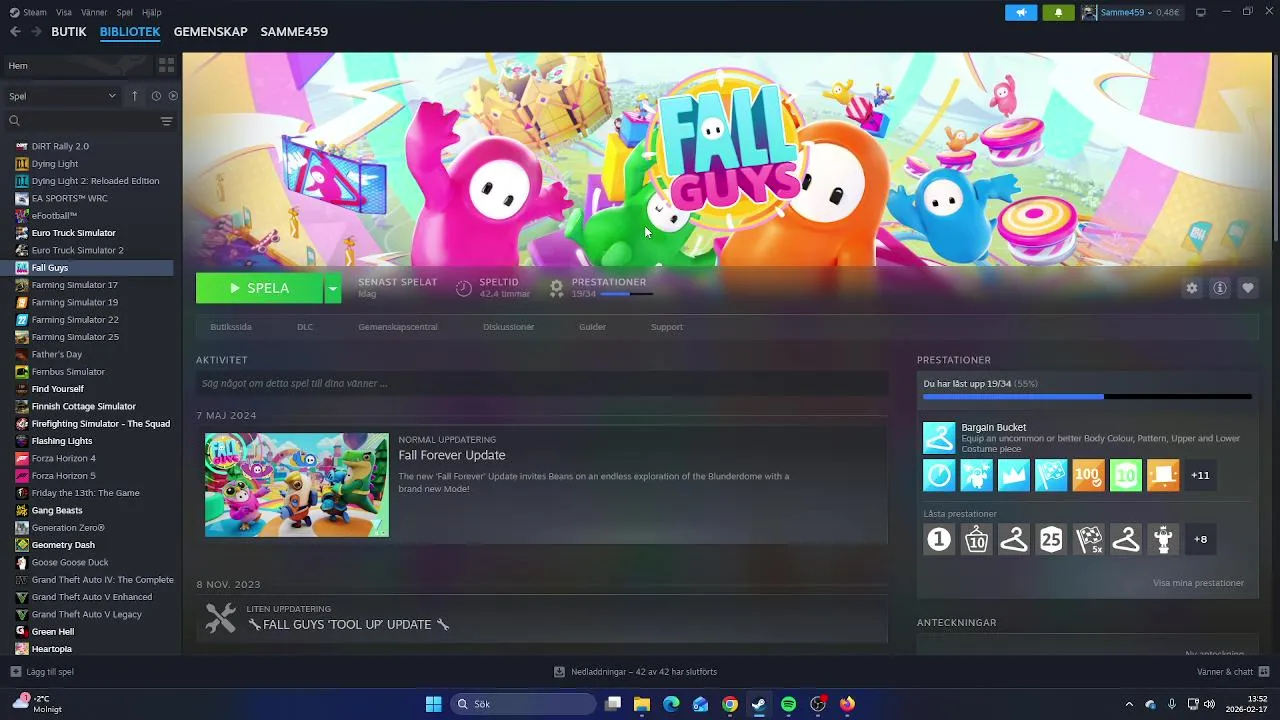Select the clock achievement icon
Screen dimensions: 1280x720
coord(939,475)
